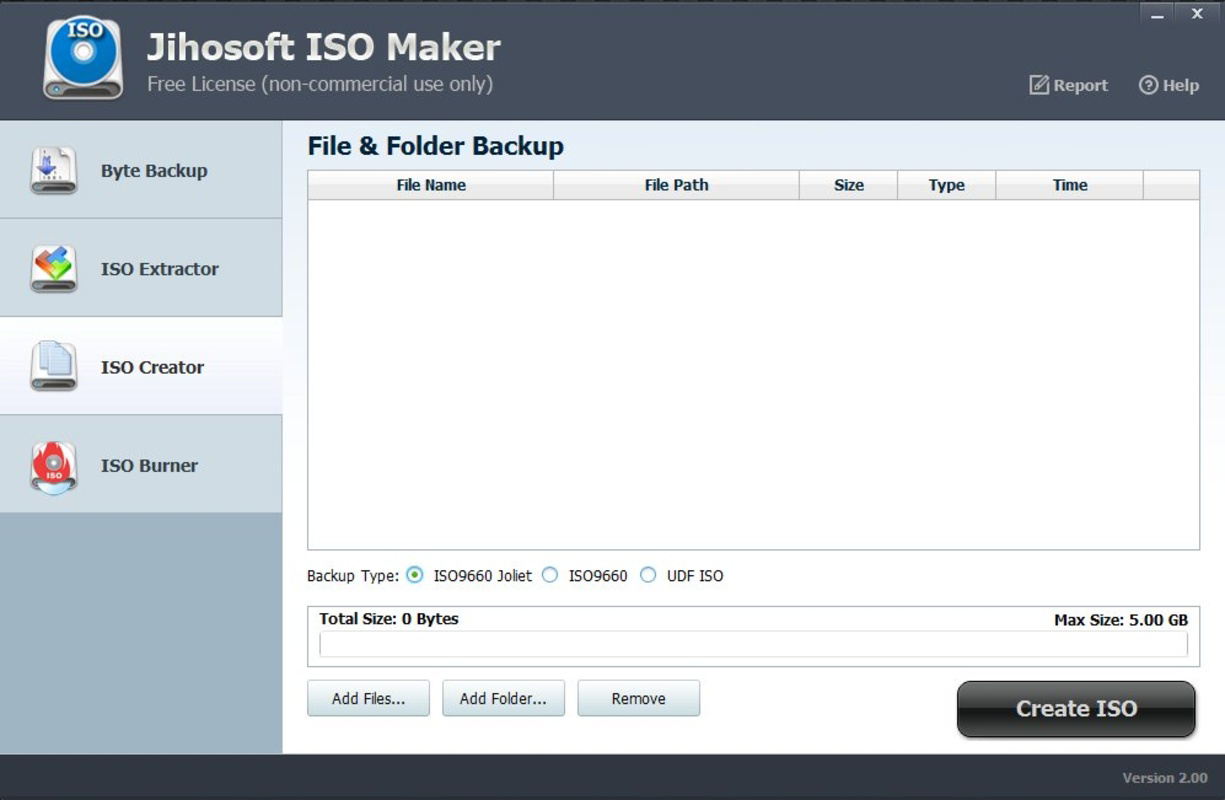Click the Byte Backup drive icon

tap(53, 171)
